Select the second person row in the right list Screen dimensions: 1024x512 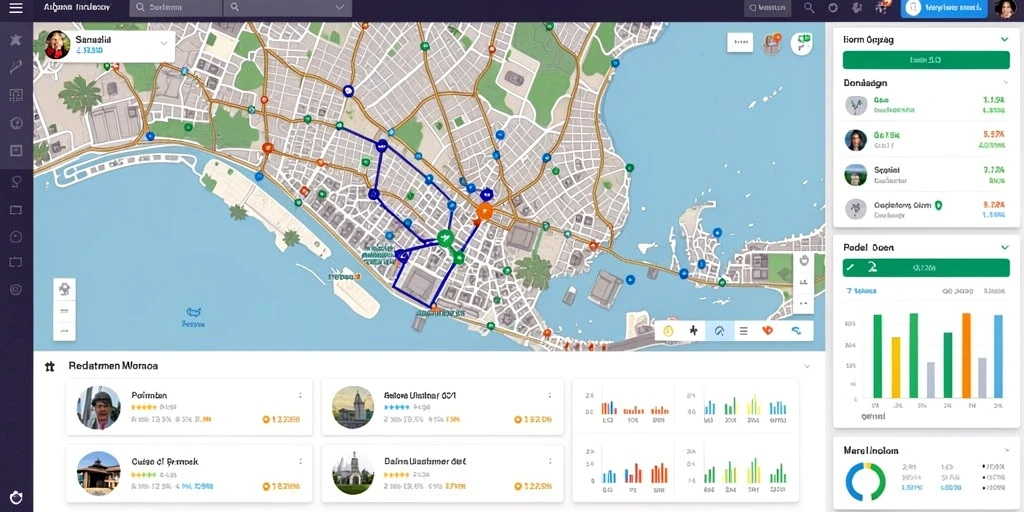[x=926, y=140]
